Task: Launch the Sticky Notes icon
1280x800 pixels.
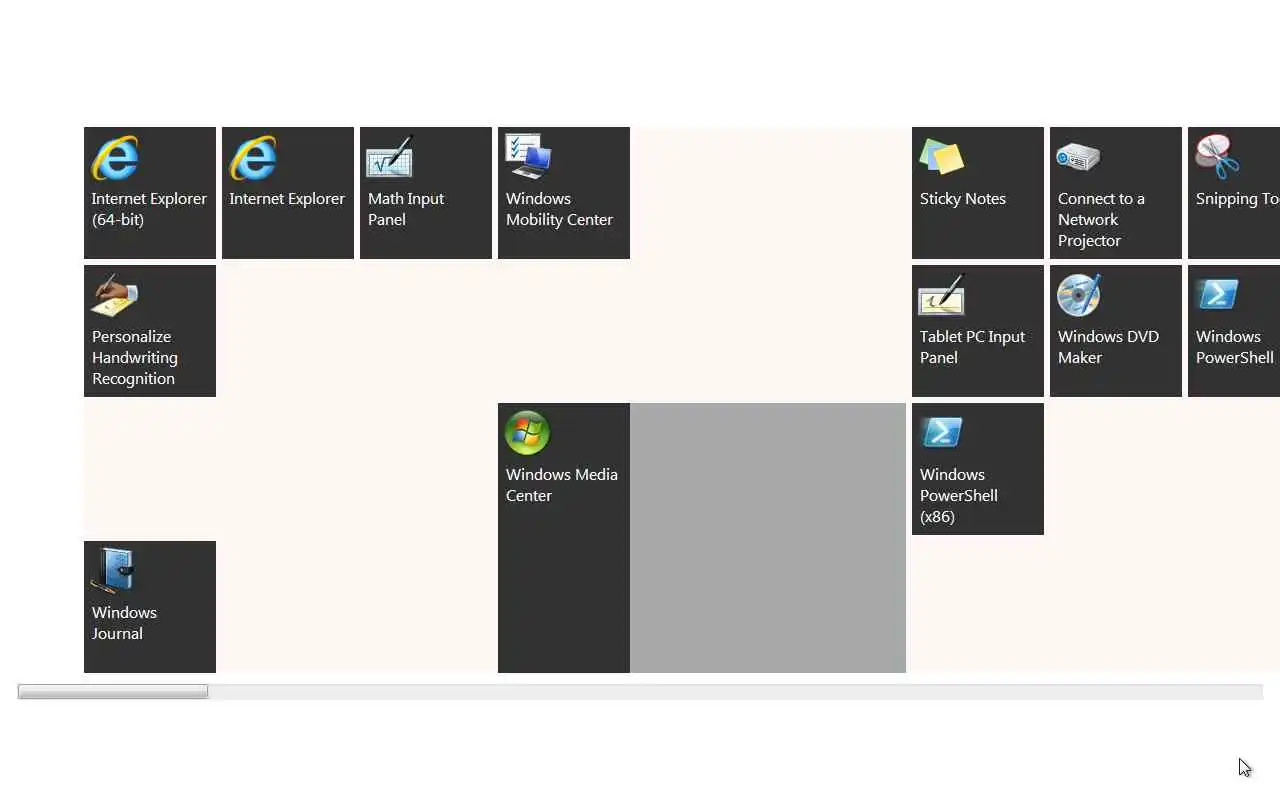Action: [942, 158]
